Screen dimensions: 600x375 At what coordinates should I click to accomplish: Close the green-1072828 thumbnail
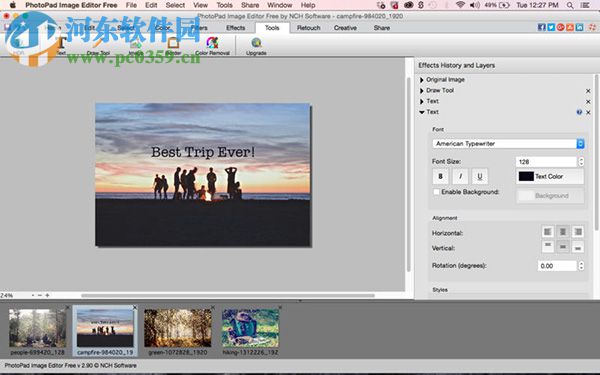[213, 307]
